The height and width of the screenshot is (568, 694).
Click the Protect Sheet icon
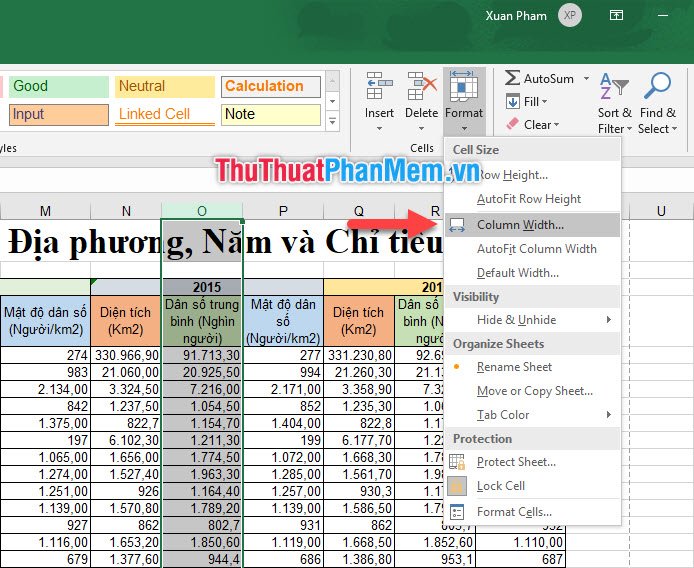click(x=457, y=462)
